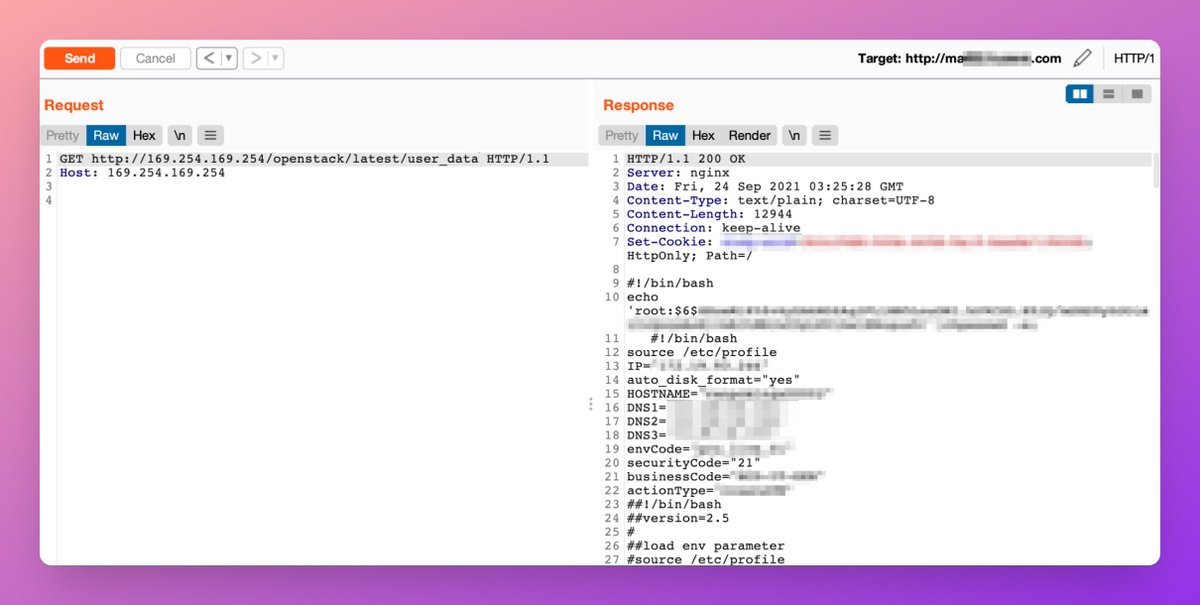Select top-bottom stacked layout icon
The image size is (1200, 605).
pos(1108,94)
